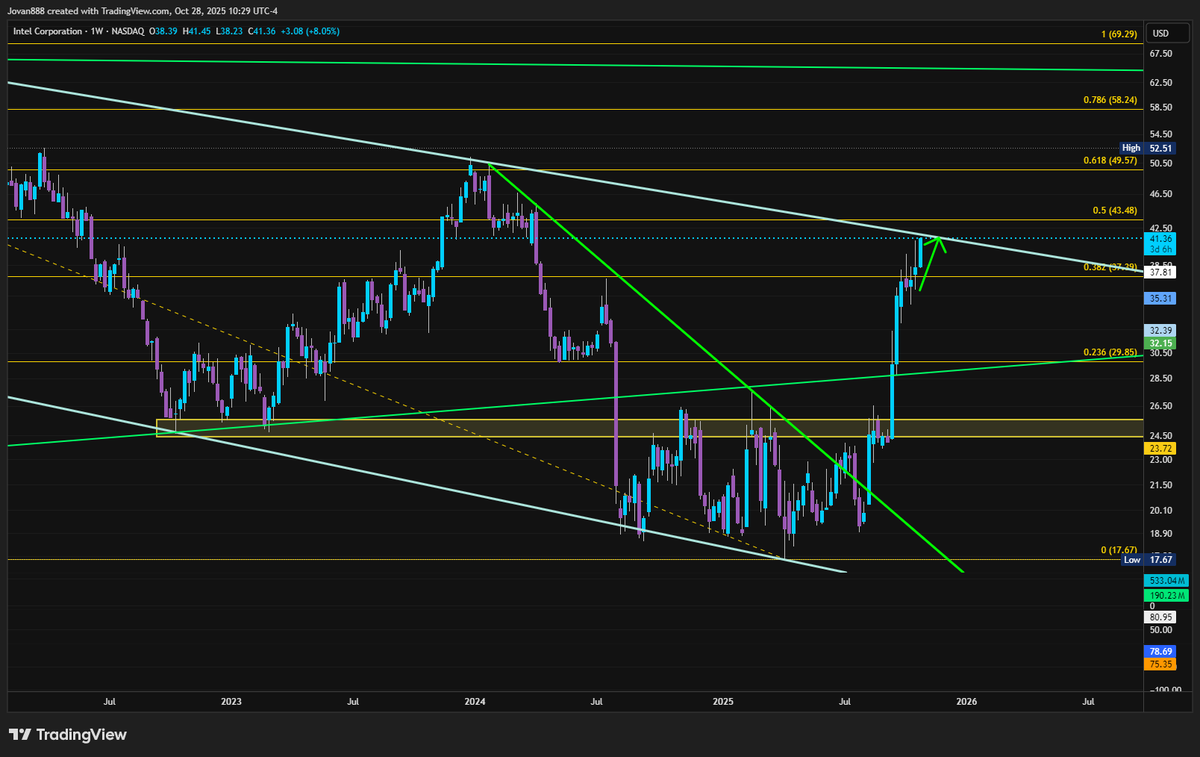Click the 58.50 price axis value
Image resolution: width=1200 pixels, height=757 pixels.
pos(1161,108)
